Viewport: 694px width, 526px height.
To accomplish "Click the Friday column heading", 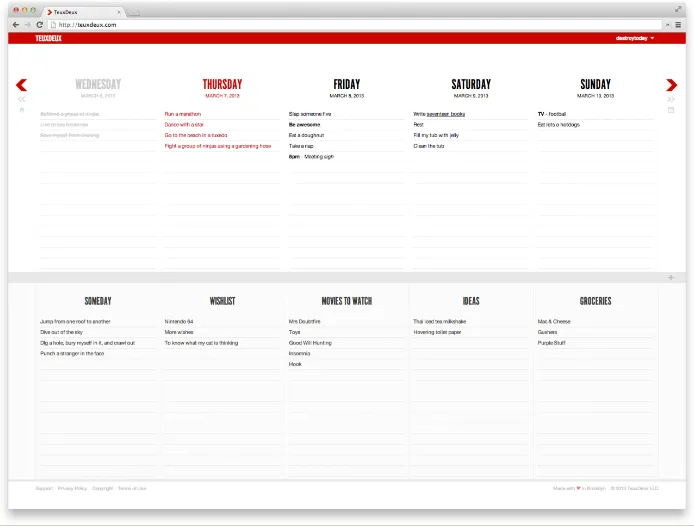I will pyautogui.click(x=347, y=84).
